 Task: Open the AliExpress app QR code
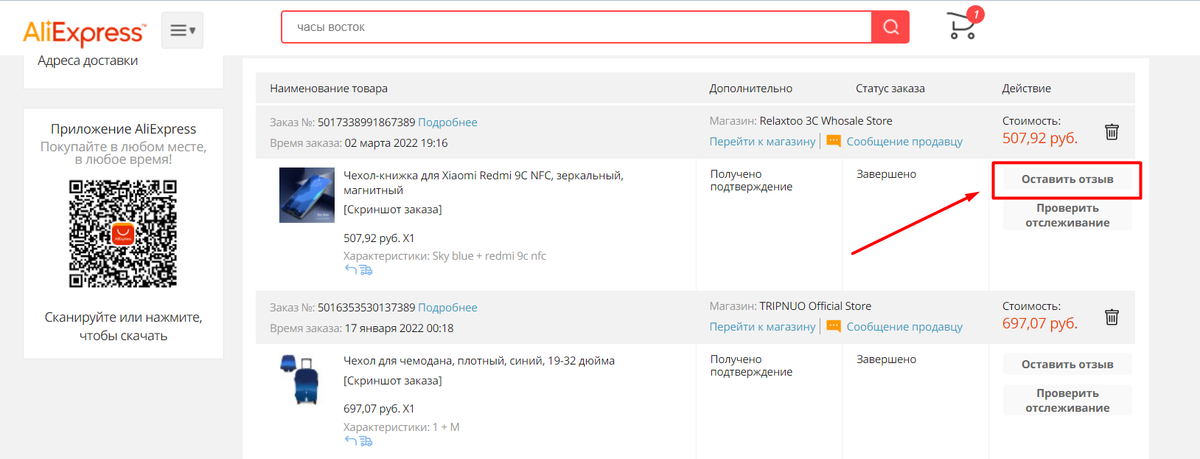pos(123,233)
